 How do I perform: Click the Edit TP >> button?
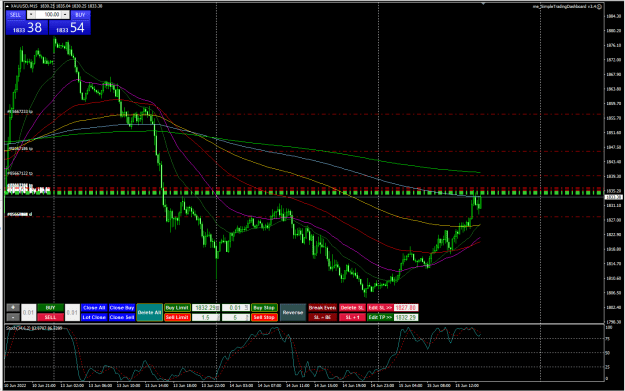[x=380, y=317]
